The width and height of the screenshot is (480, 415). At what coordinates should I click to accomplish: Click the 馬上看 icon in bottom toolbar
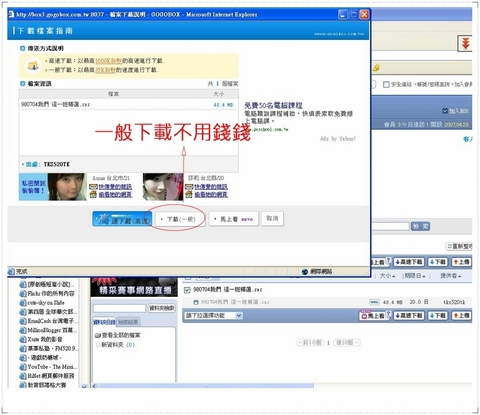[374, 315]
